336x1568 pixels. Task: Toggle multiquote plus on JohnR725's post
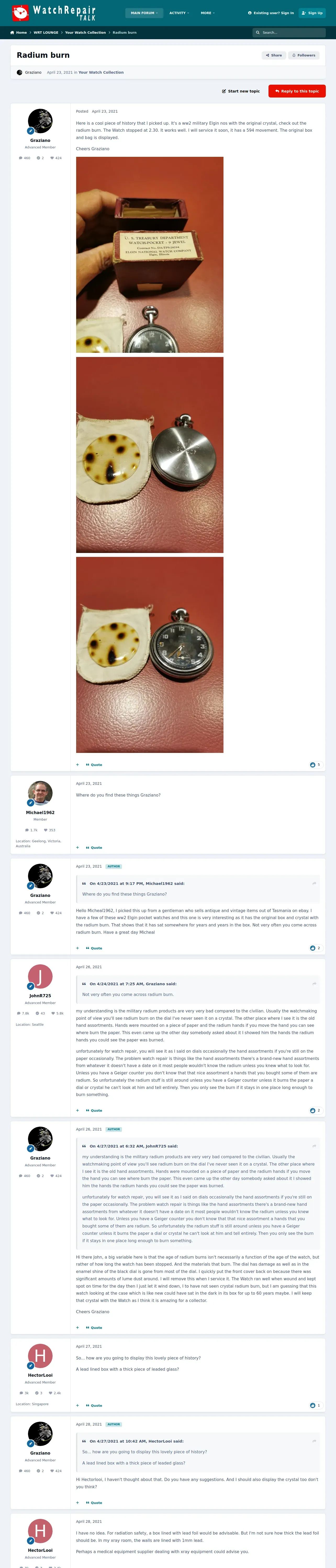click(x=77, y=1110)
